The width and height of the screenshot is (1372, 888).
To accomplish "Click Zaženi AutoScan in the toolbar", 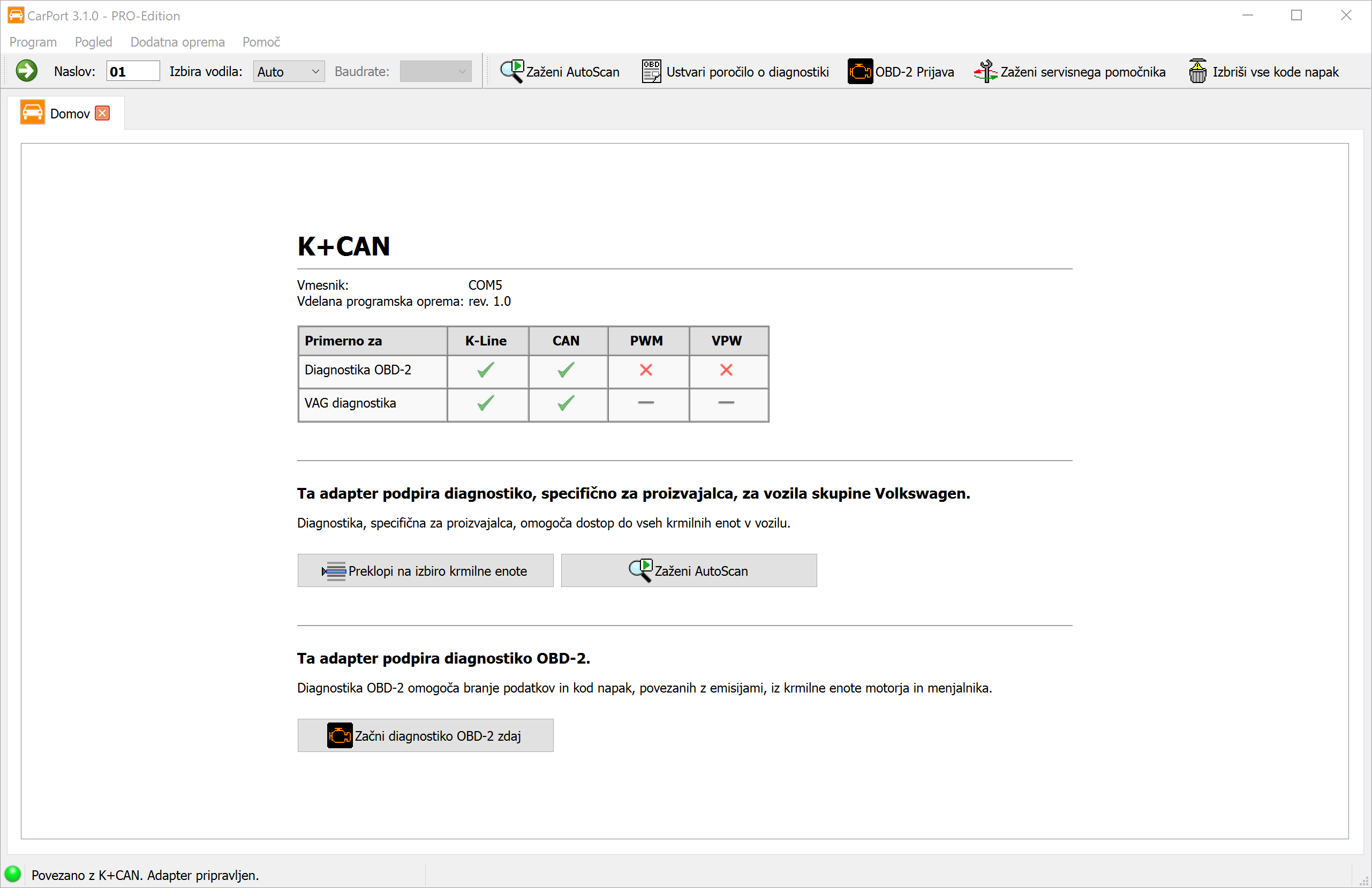I will pyautogui.click(x=559, y=72).
